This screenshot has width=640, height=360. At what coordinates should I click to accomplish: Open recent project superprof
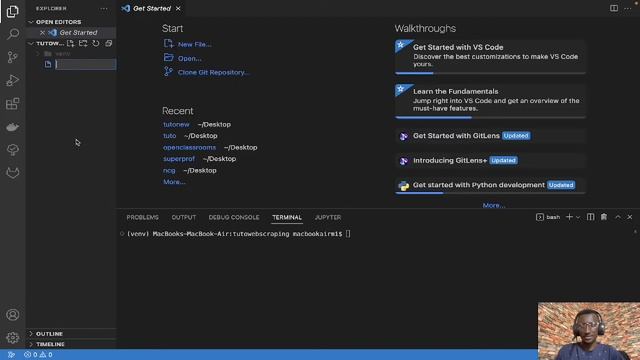[x=179, y=159]
